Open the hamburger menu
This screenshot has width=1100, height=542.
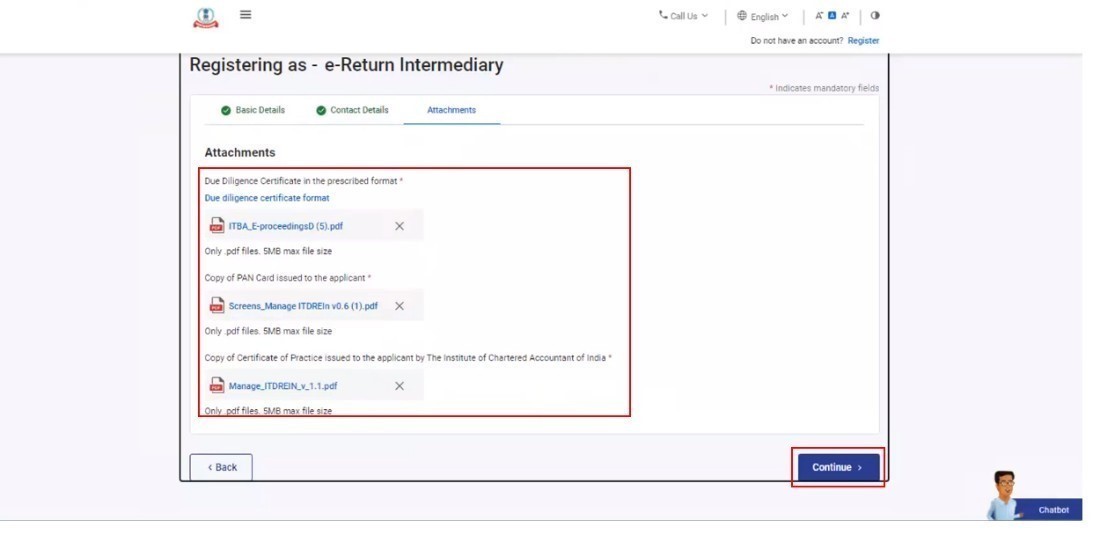pos(246,15)
